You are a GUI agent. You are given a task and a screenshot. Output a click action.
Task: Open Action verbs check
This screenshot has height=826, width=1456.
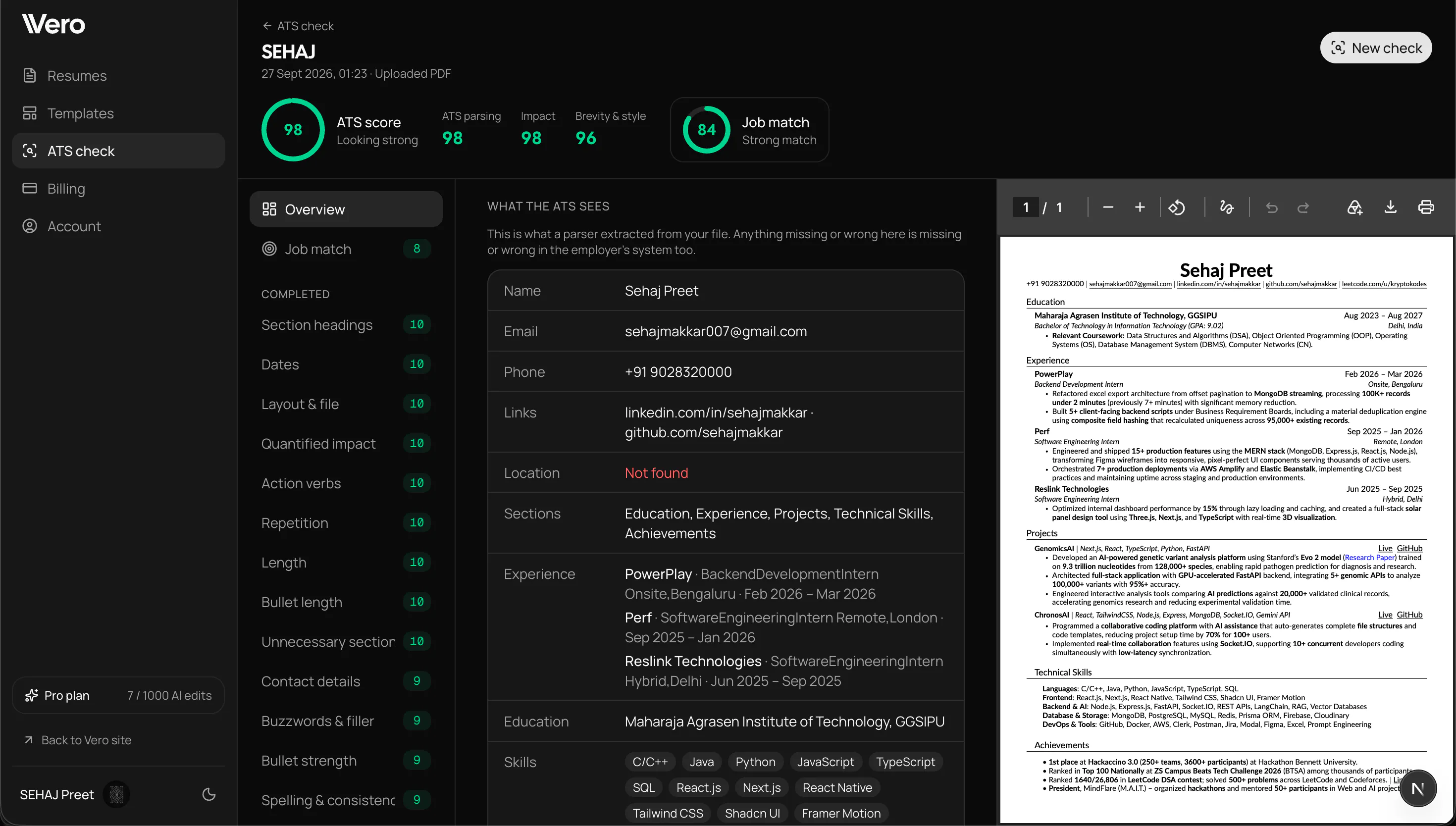click(346, 483)
